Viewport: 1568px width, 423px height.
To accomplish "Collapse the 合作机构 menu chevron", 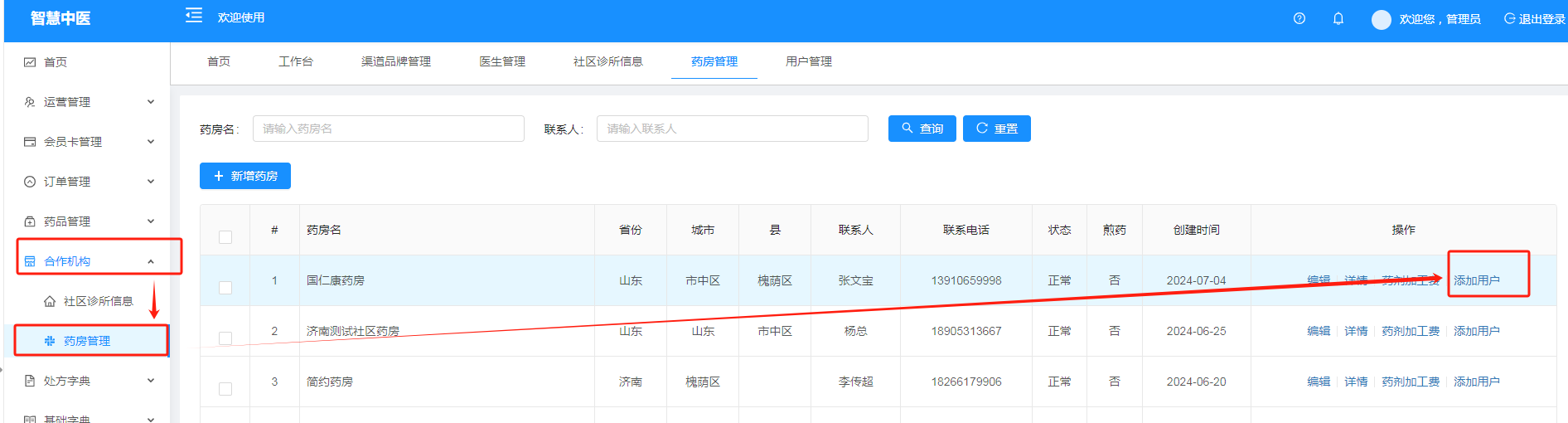I will click(x=151, y=261).
